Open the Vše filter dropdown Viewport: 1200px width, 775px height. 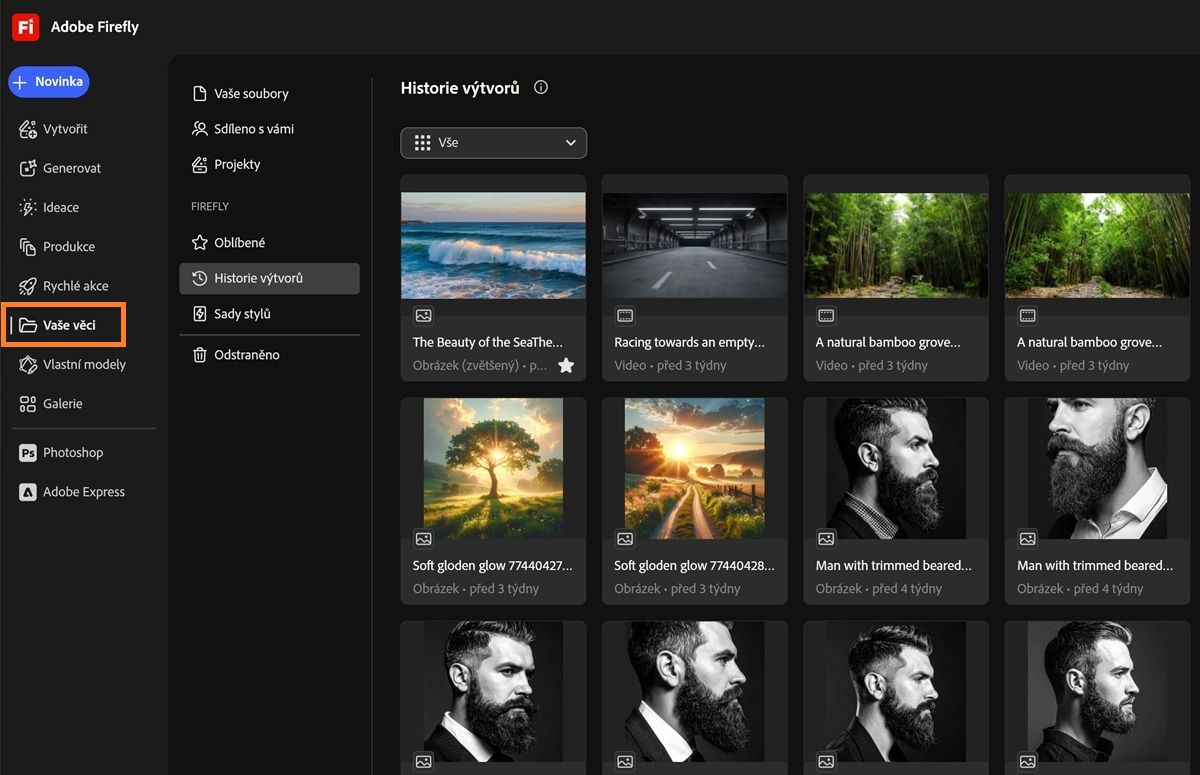tap(494, 142)
